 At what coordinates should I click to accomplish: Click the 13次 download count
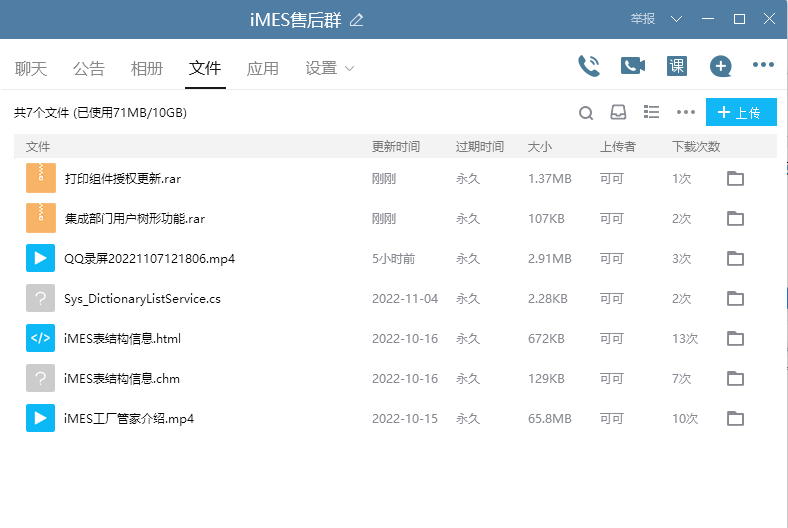685,339
